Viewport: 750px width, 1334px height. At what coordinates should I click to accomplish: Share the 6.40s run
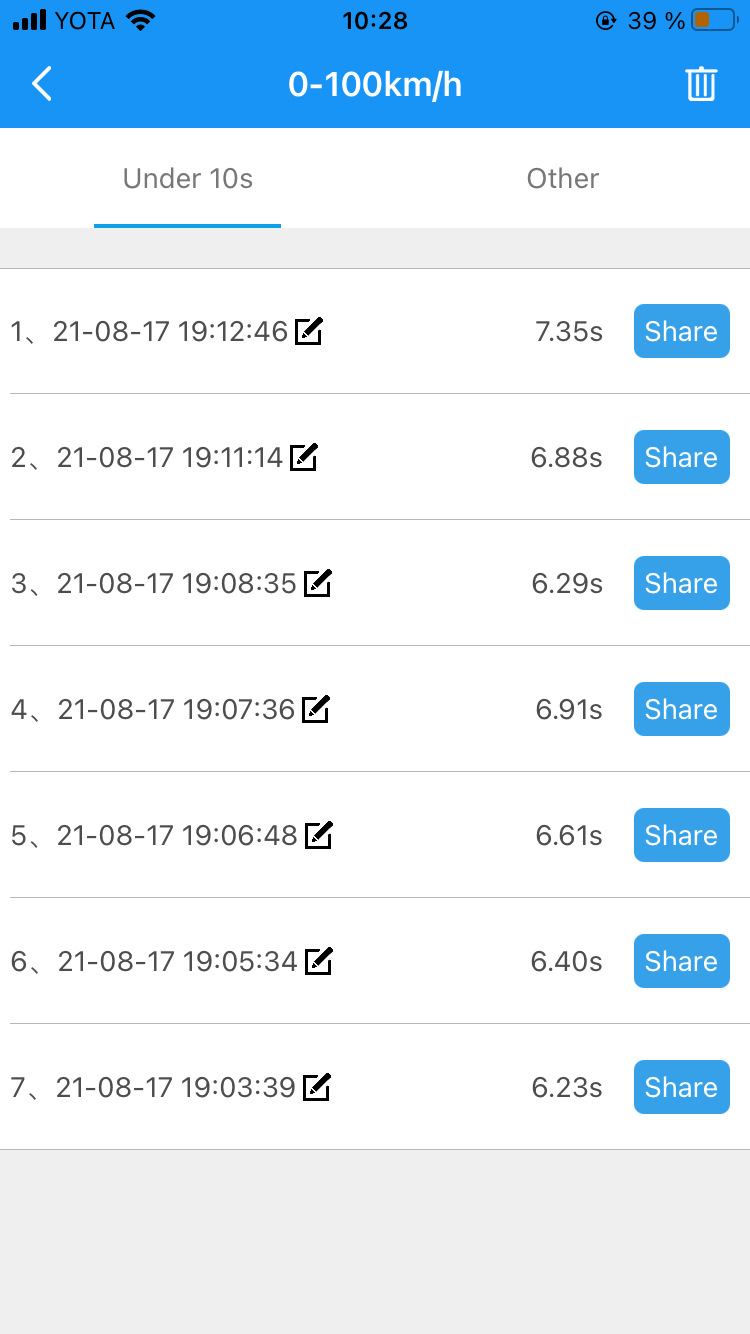tap(681, 961)
